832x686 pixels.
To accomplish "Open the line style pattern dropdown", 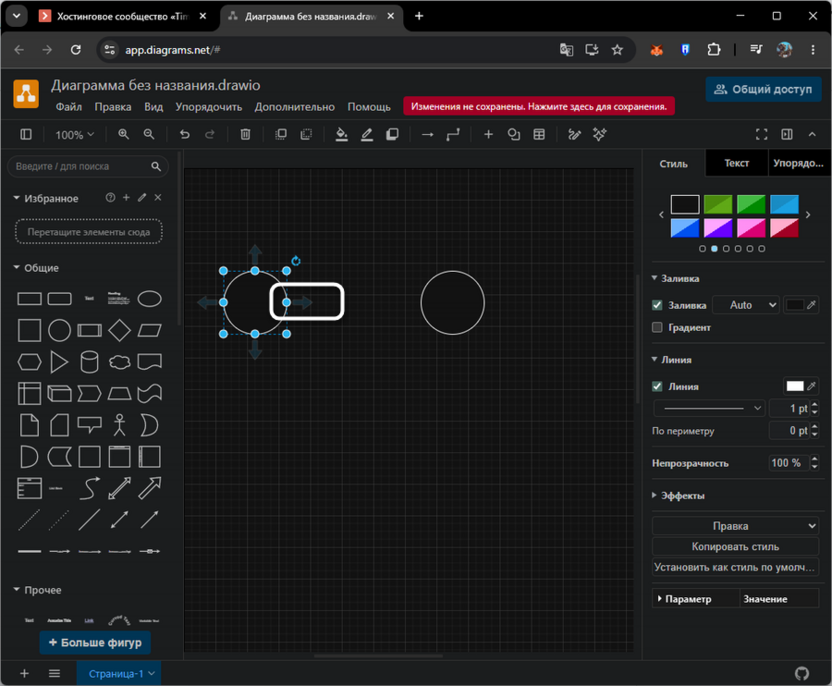I will point(709,408).
